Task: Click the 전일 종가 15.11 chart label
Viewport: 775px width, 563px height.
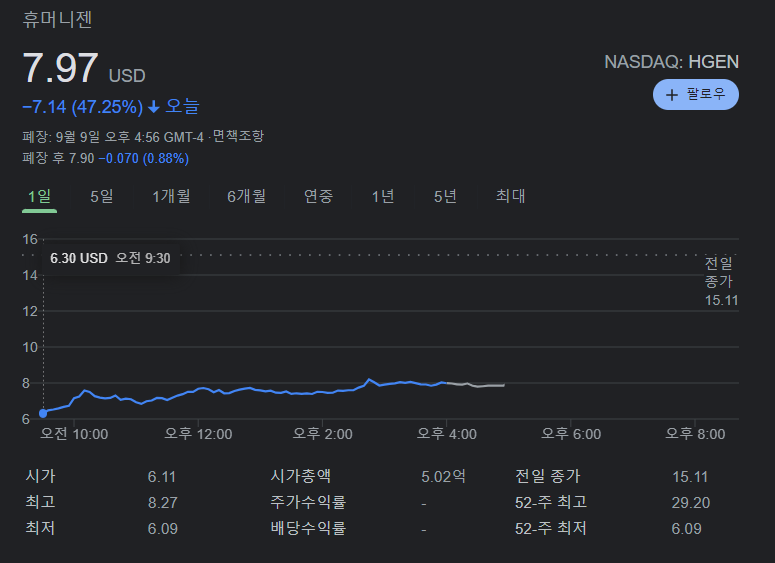Action: (721, 281)
